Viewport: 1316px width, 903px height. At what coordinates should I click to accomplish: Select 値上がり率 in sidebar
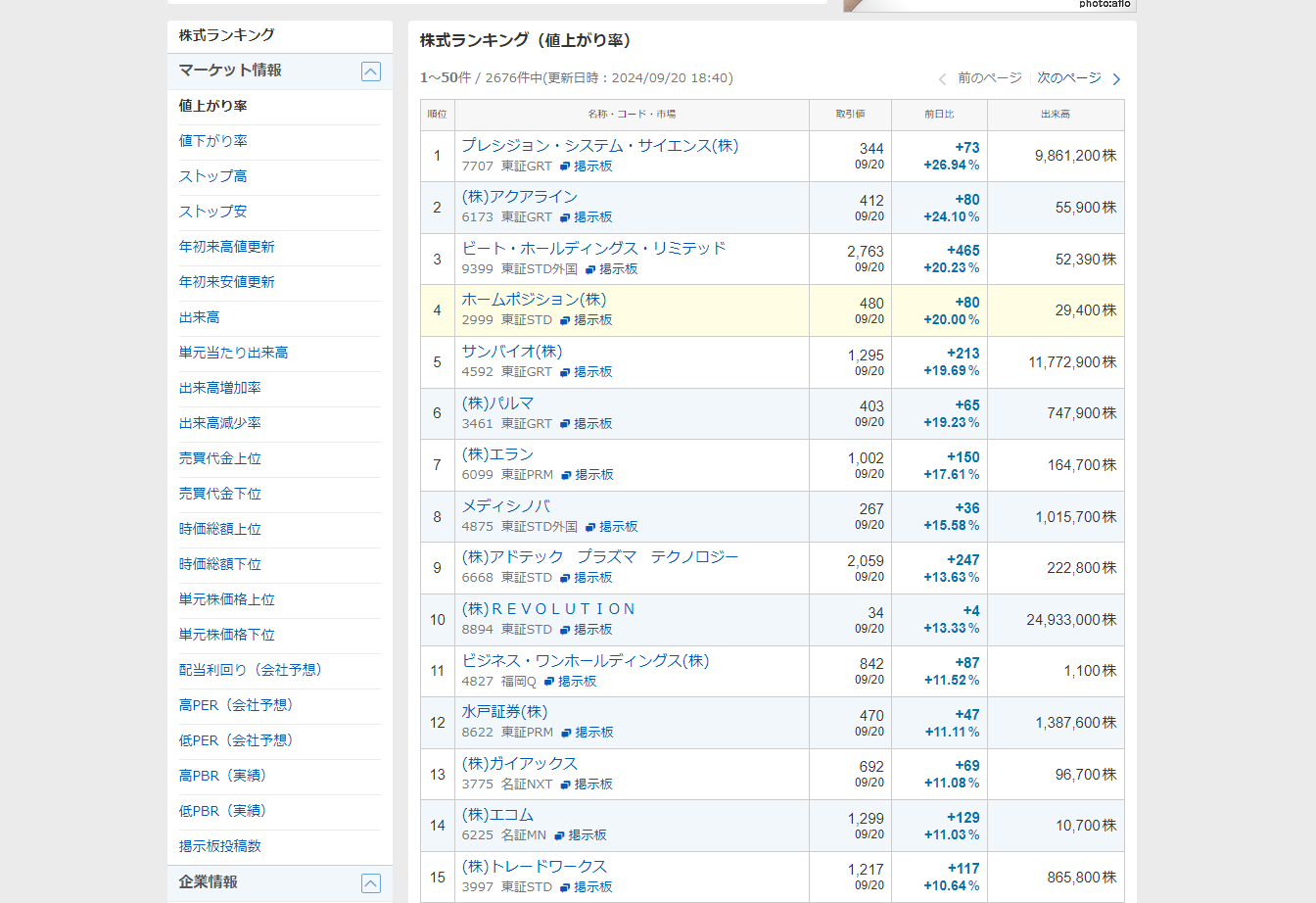(212, 106)
